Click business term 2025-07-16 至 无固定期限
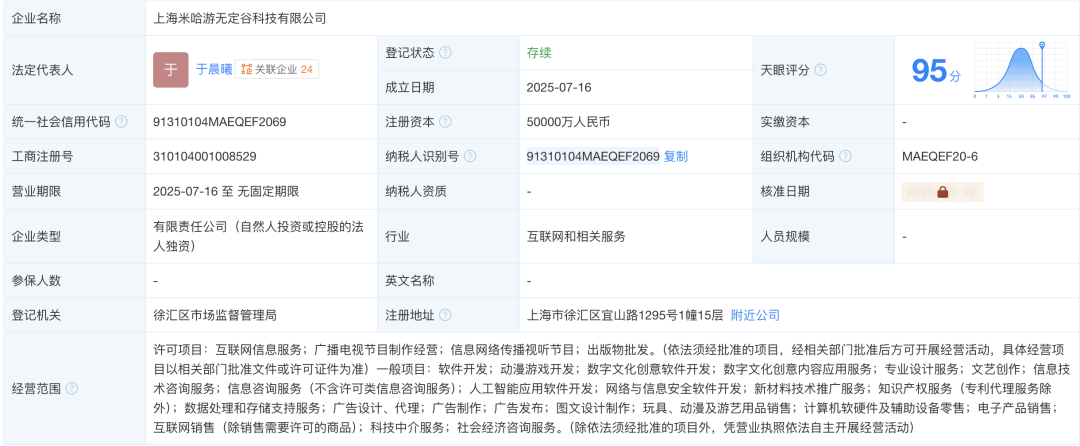The image size is (1080, 446). coord(226,192)
